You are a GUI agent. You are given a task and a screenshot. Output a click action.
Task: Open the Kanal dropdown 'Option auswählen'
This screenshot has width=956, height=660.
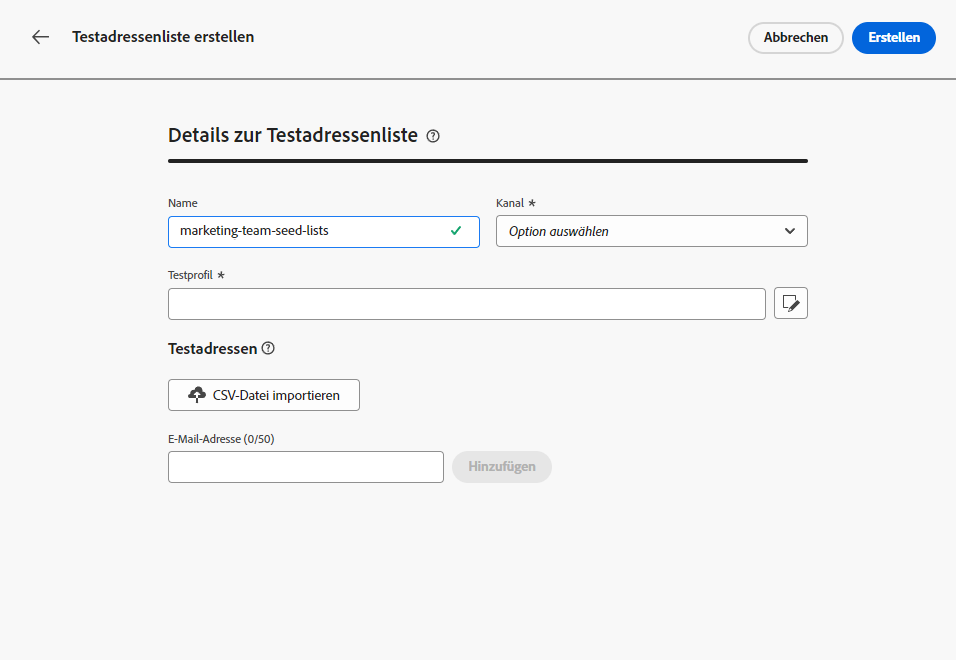coord(640,231)
